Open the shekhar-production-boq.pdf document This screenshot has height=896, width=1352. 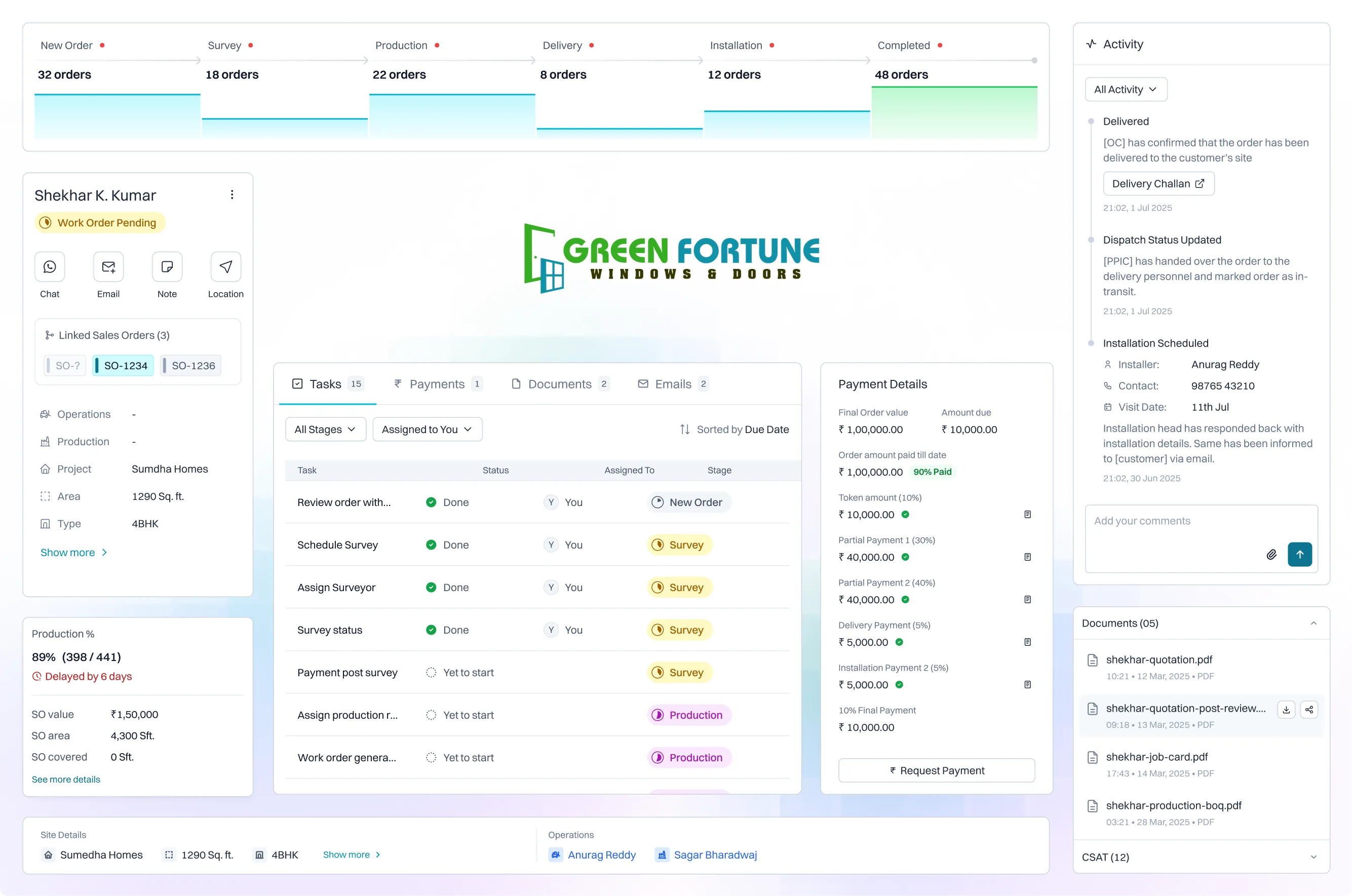pos(1201,813)
